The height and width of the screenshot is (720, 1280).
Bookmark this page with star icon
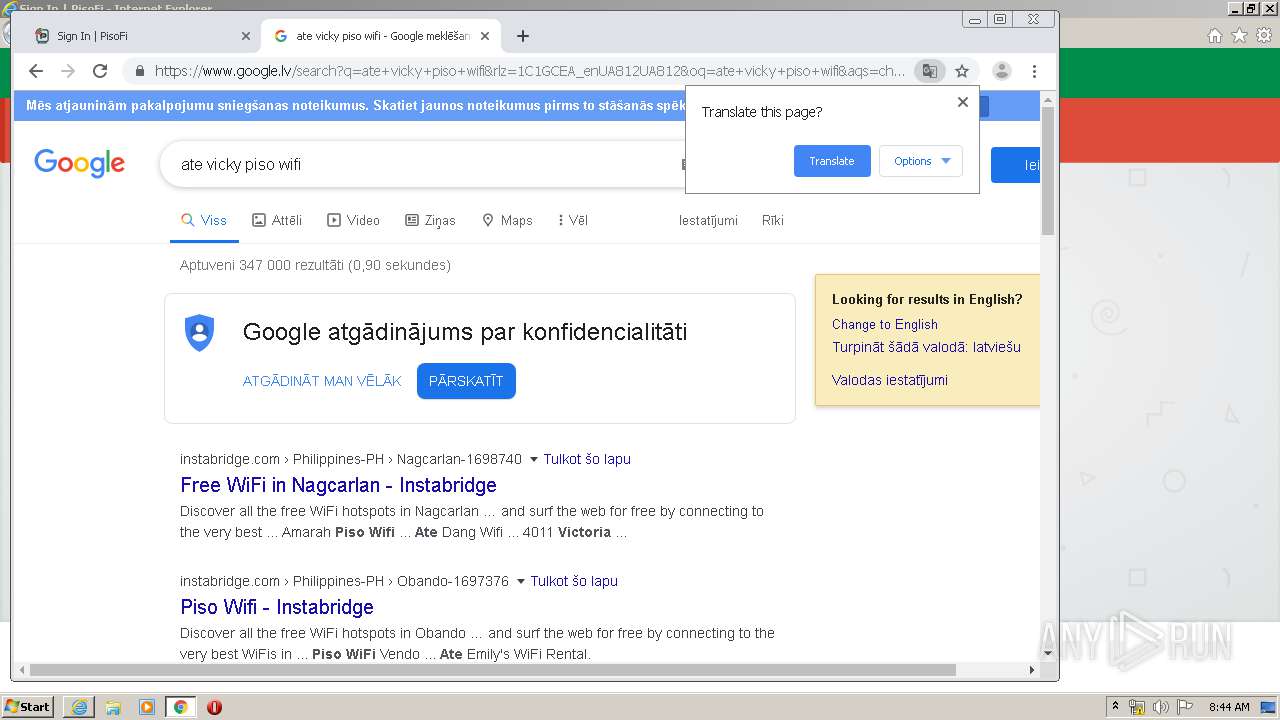[962, 71]
